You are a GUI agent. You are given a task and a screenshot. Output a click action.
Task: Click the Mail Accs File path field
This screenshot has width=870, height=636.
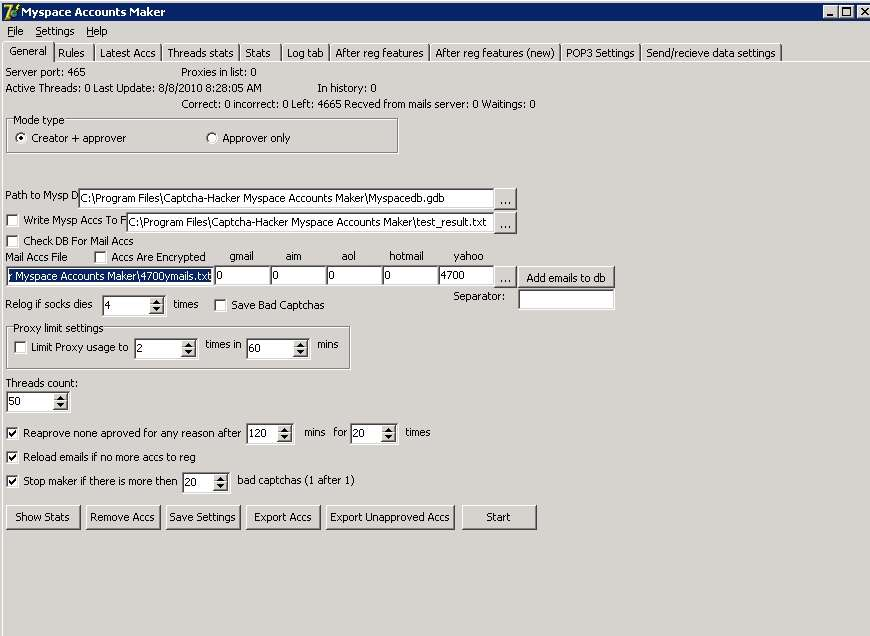110,276
